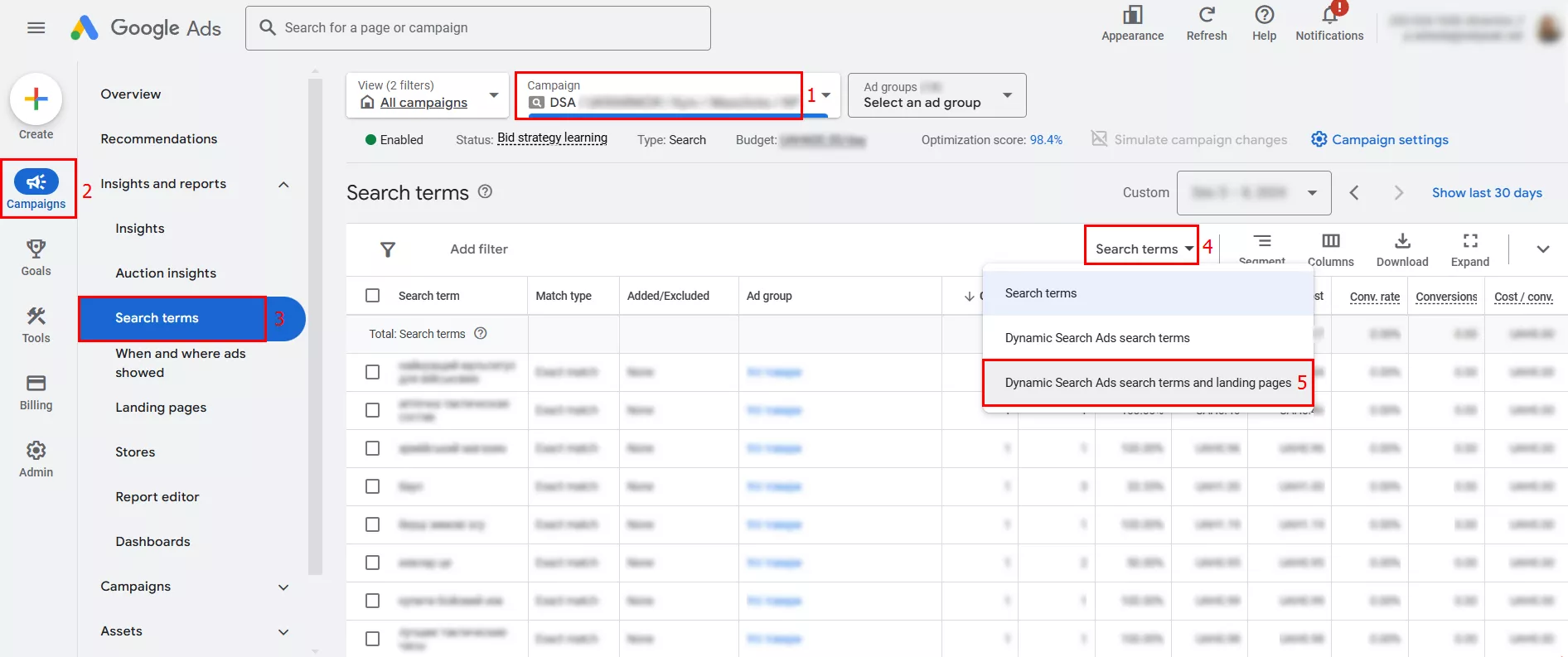This screenshot has height=657, width=1568.
Task: Open Admin gear section
Action: 36,459
